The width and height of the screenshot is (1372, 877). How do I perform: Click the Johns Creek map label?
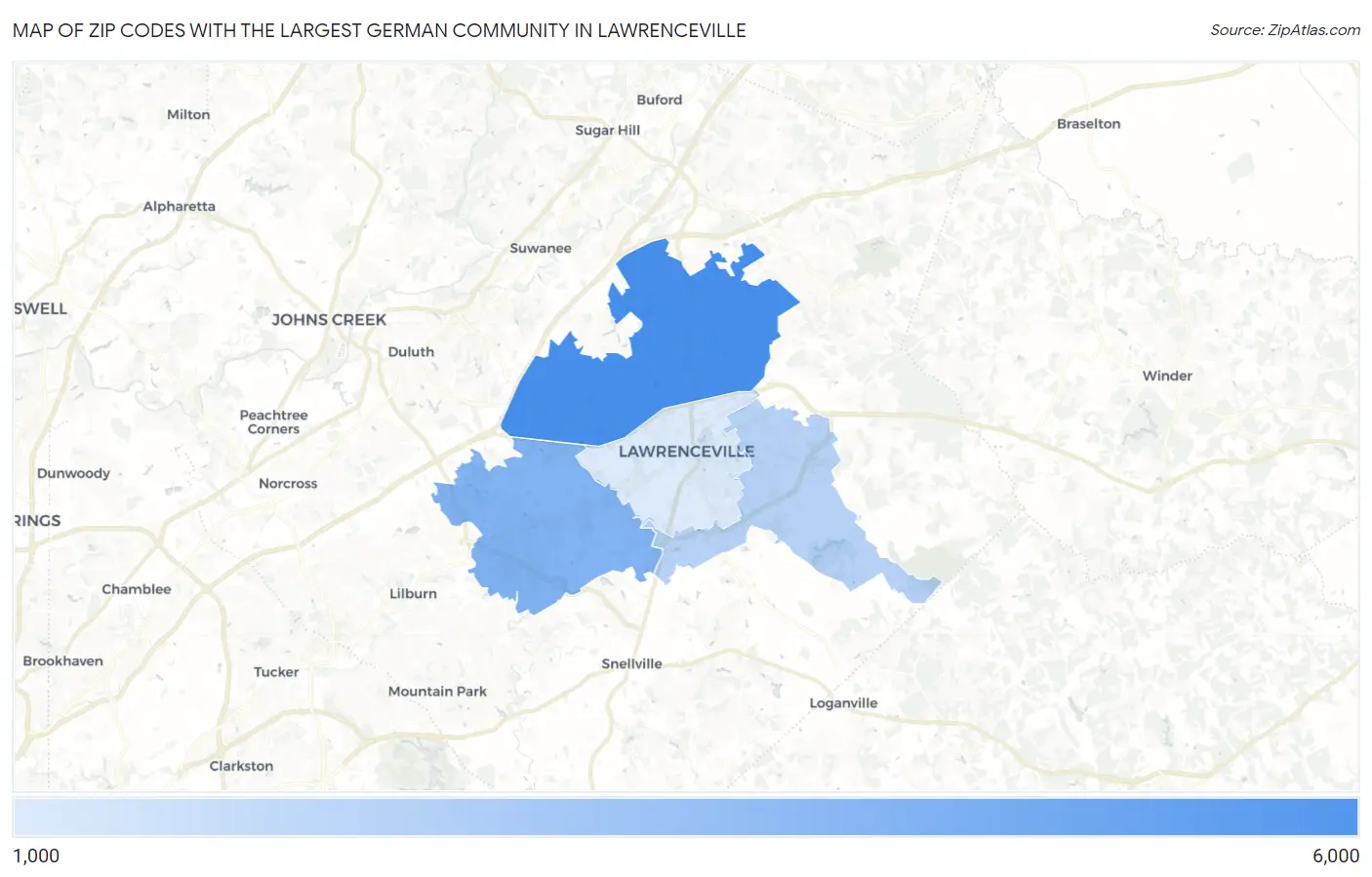(329, 320)
